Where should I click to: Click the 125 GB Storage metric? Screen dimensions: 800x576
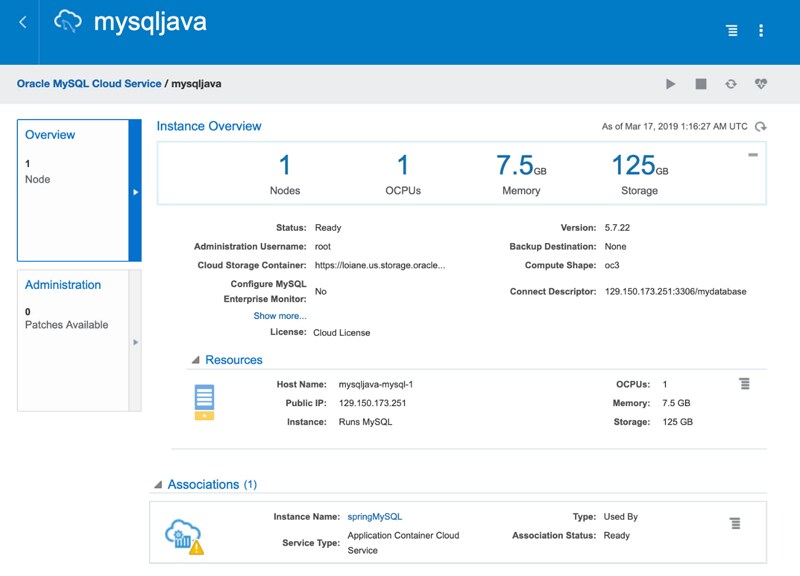(x=639, y=174)
